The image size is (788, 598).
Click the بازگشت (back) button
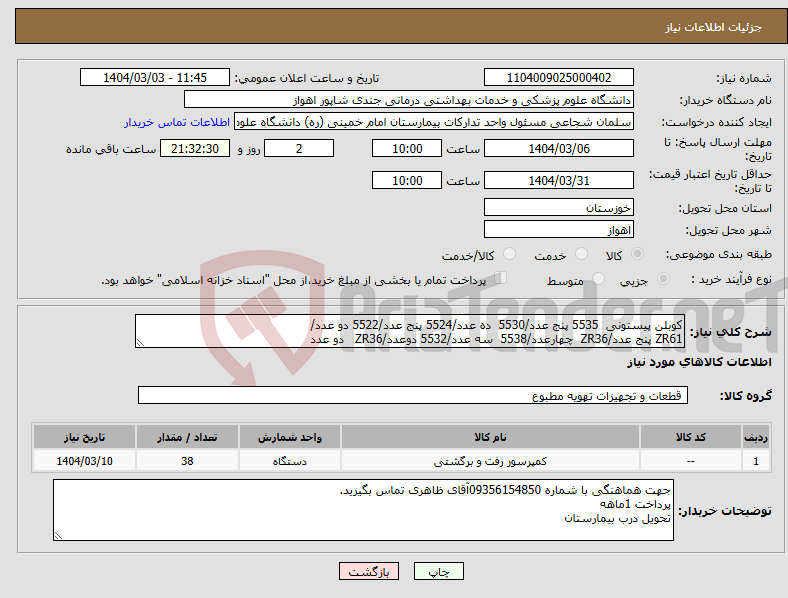(x=368, y=571)
